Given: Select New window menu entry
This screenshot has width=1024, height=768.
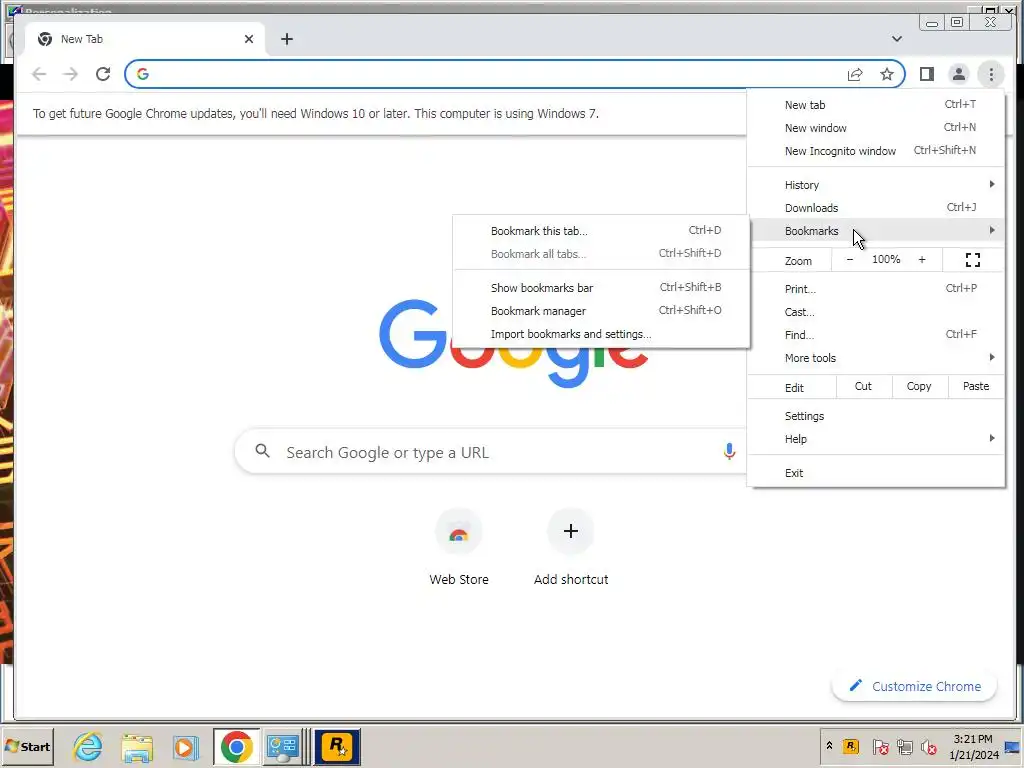Looking at the screenshot, I should tap(876, 128).
